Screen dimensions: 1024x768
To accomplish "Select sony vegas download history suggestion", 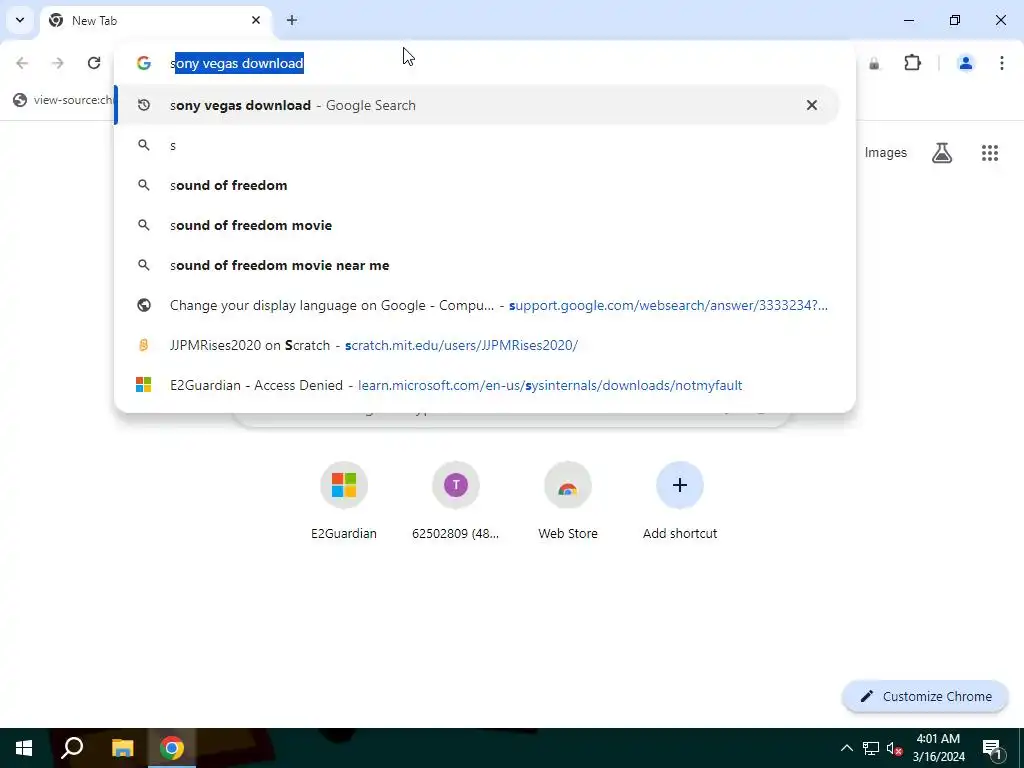I will (x=477, y=105).
